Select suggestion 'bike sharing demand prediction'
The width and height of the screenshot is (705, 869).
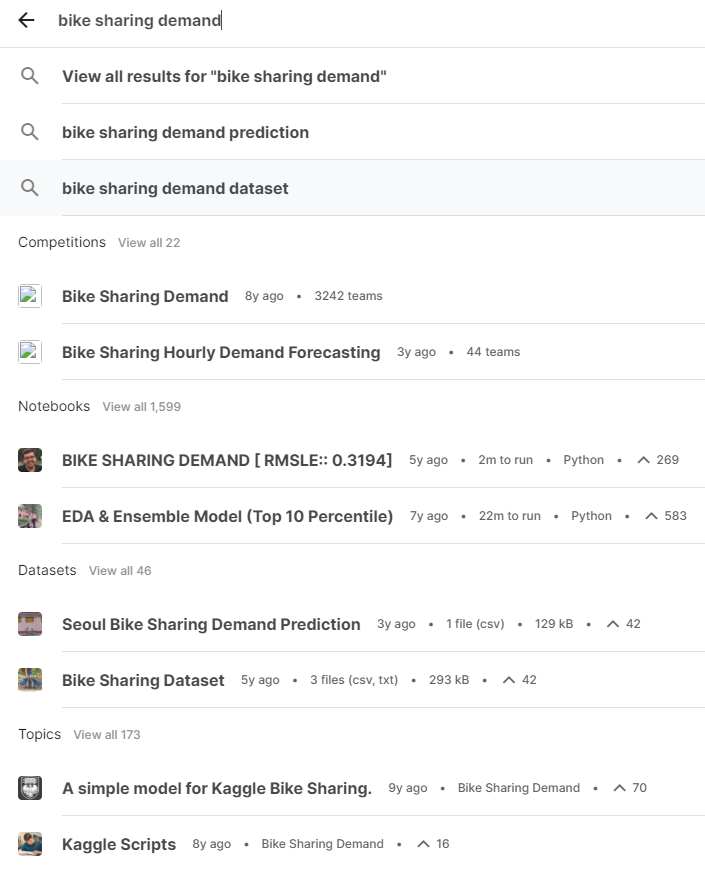tap(352, 132)
